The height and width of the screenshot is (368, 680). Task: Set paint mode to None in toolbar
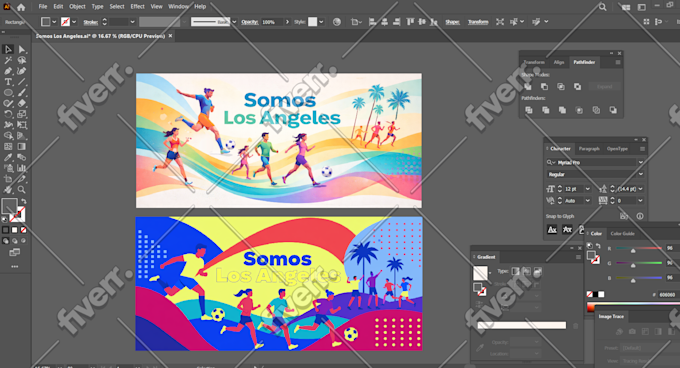23,230
